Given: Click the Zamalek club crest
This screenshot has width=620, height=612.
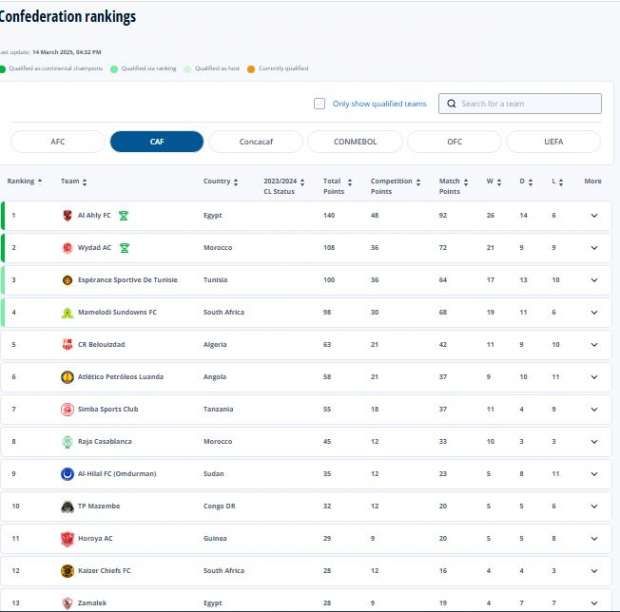Looking at the screenshot, I should tap(68, 603).
